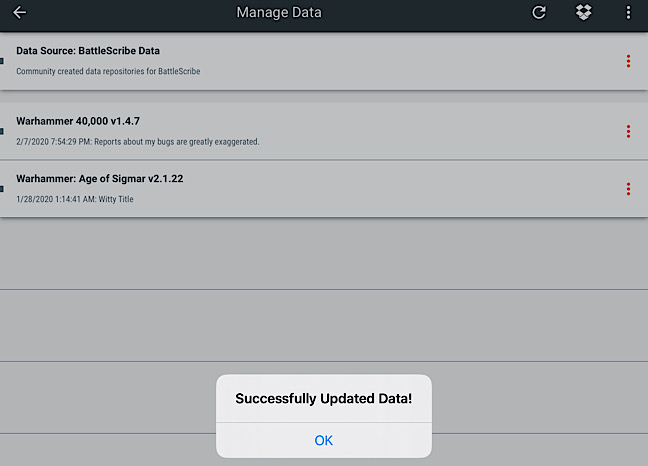Click the Community created data repositories description

click(108, 71)
